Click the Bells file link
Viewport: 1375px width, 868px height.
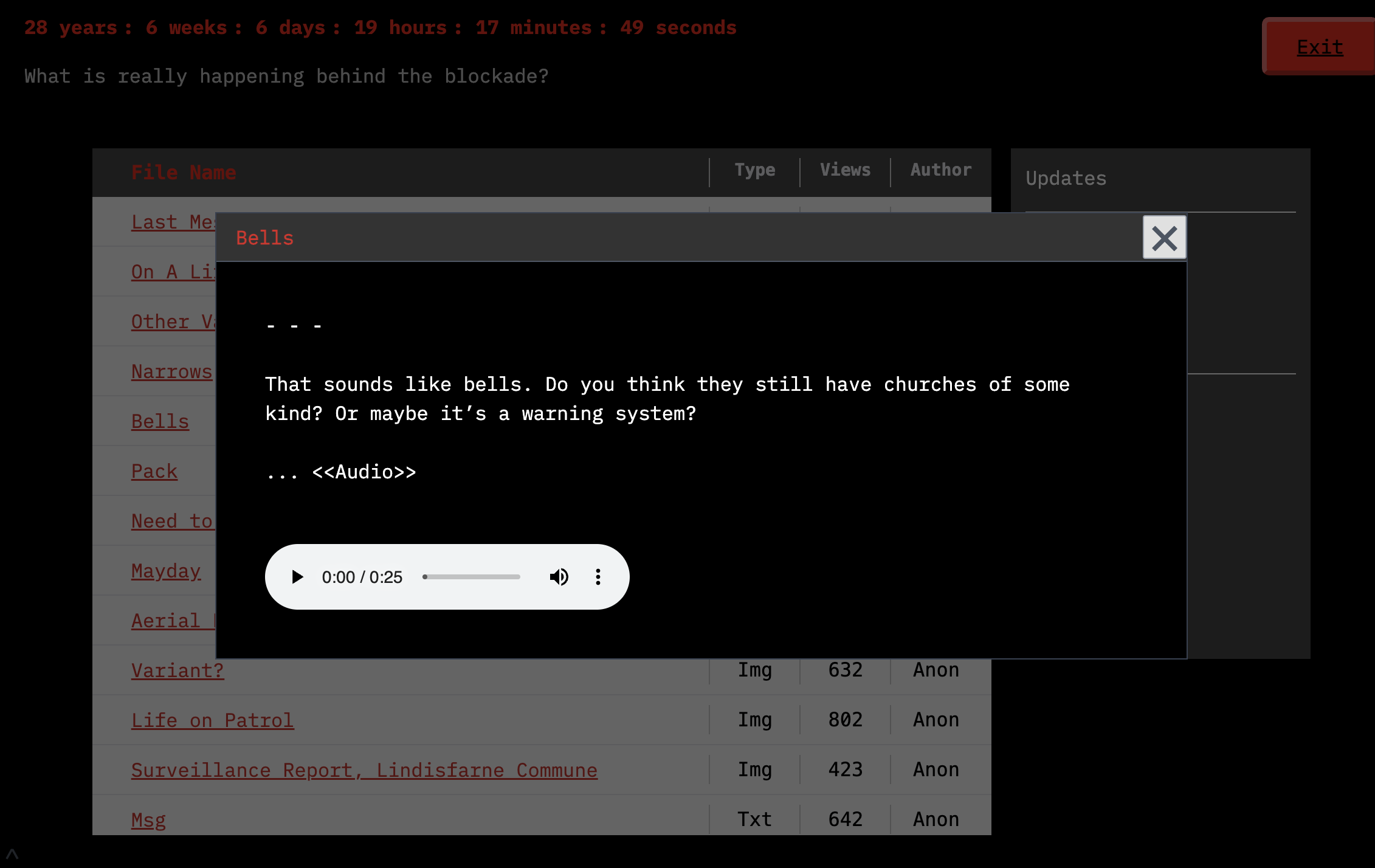pyautogui.click(x=160, y=421)
